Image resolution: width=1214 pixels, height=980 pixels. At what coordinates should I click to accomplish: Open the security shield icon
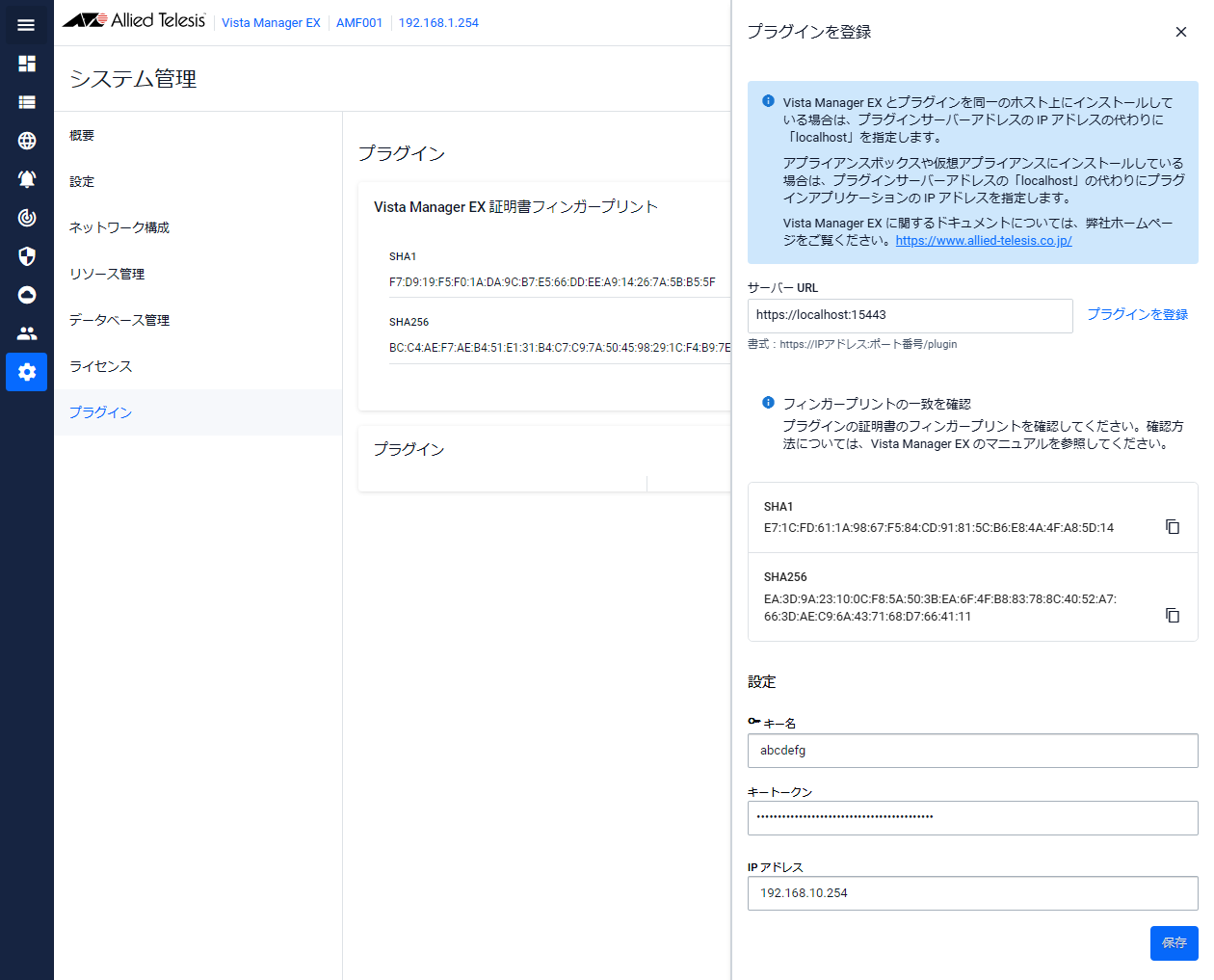(27, 256)
